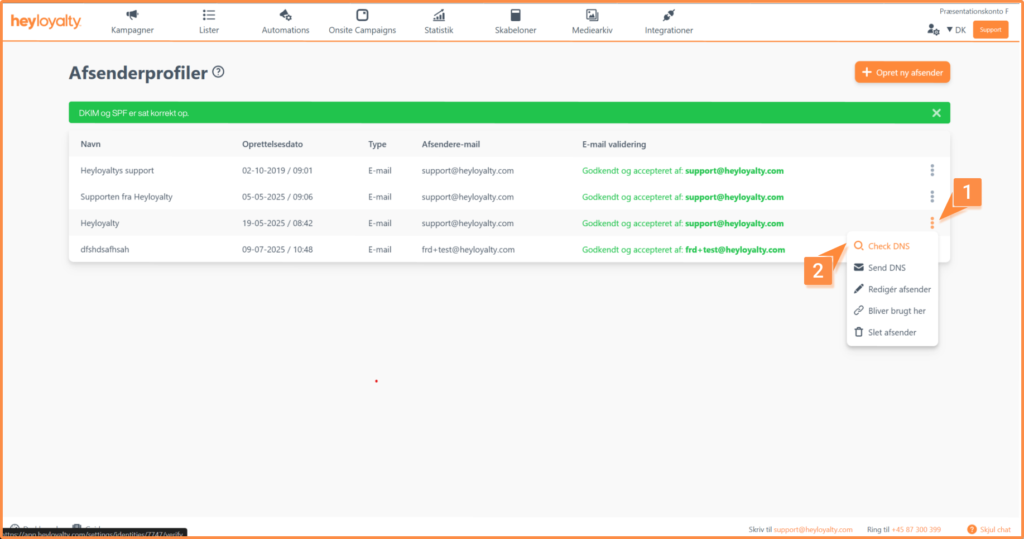The height and width of the screenshot is (539, 1024).
Task: Click the Opret ny afsender button
Action: (x=902, y=72)
